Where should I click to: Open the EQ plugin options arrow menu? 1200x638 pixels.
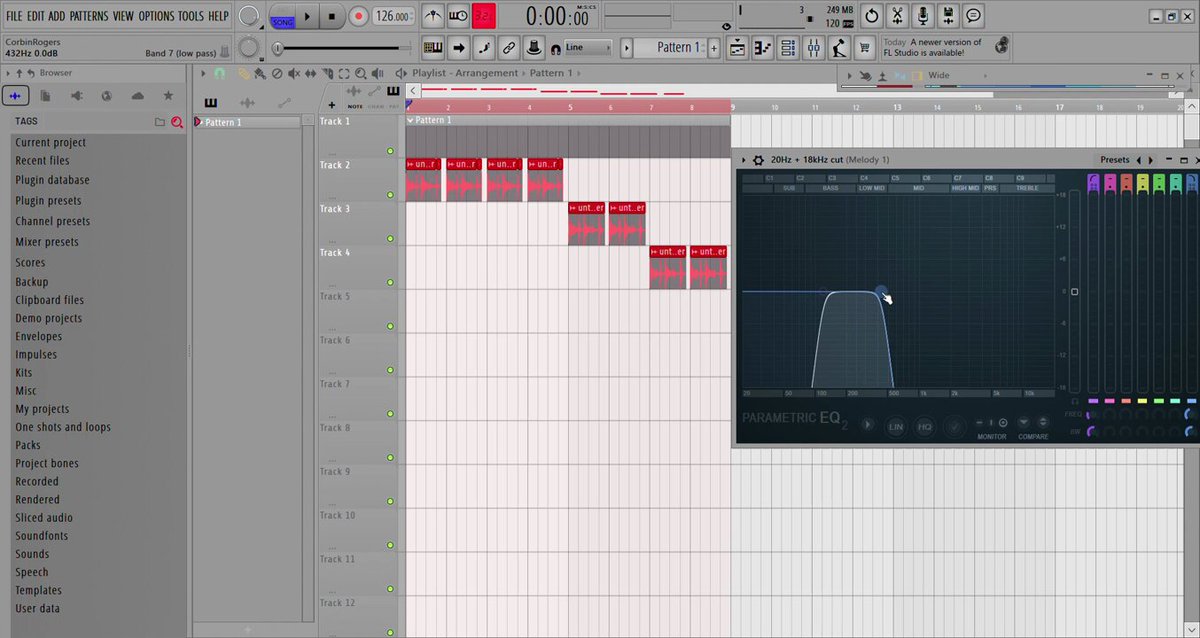[x=743, y=160]
